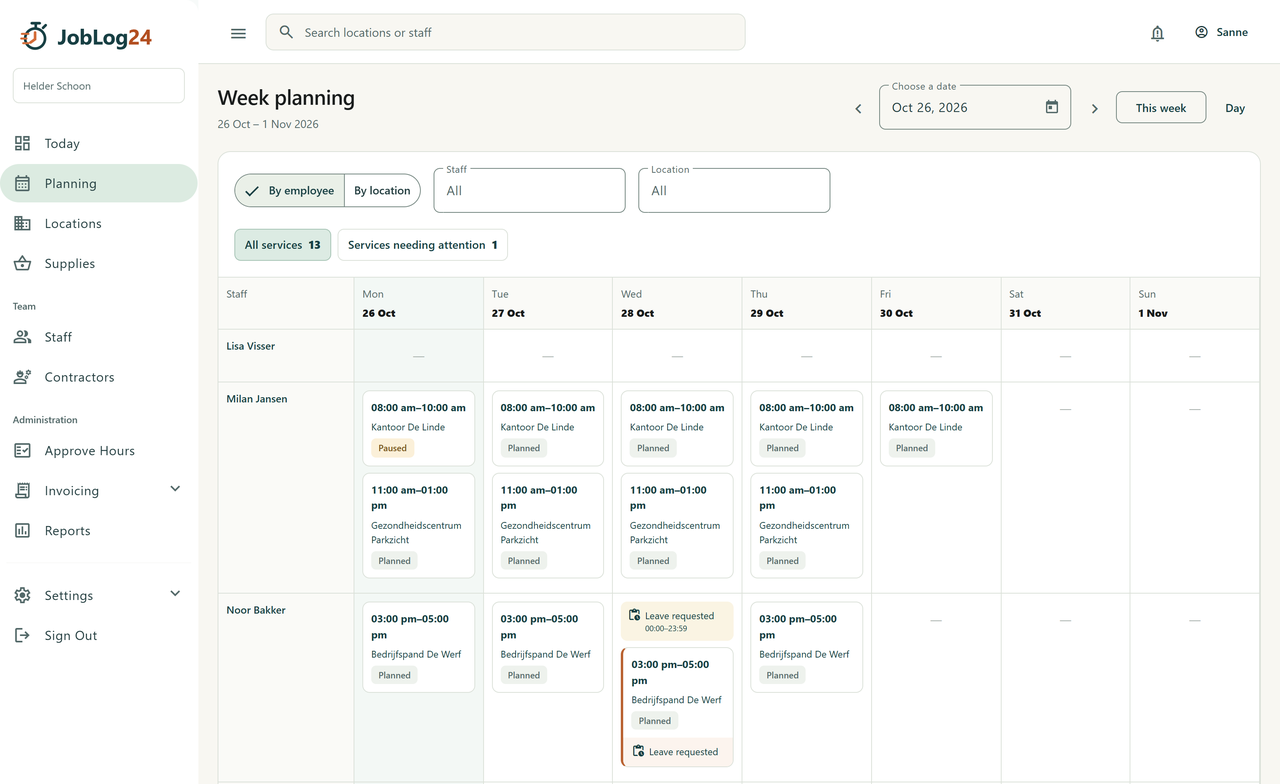The width and height of the screenshot is (1280, 784).
Task: Go to previous week arrow
Action: pyautogui.click(x=858, y=108)
